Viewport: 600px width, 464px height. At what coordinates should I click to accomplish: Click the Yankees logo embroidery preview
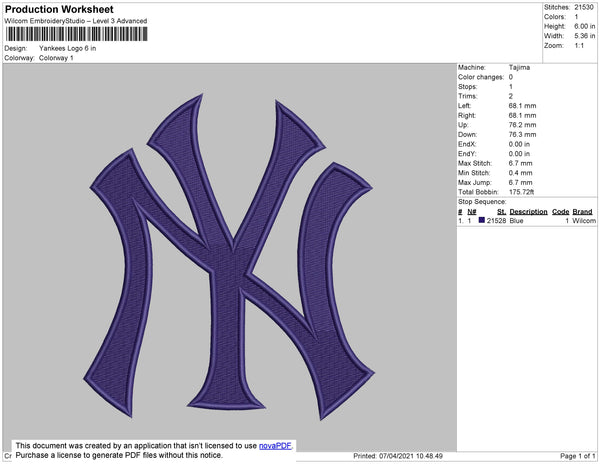click(x=229, y=256)
